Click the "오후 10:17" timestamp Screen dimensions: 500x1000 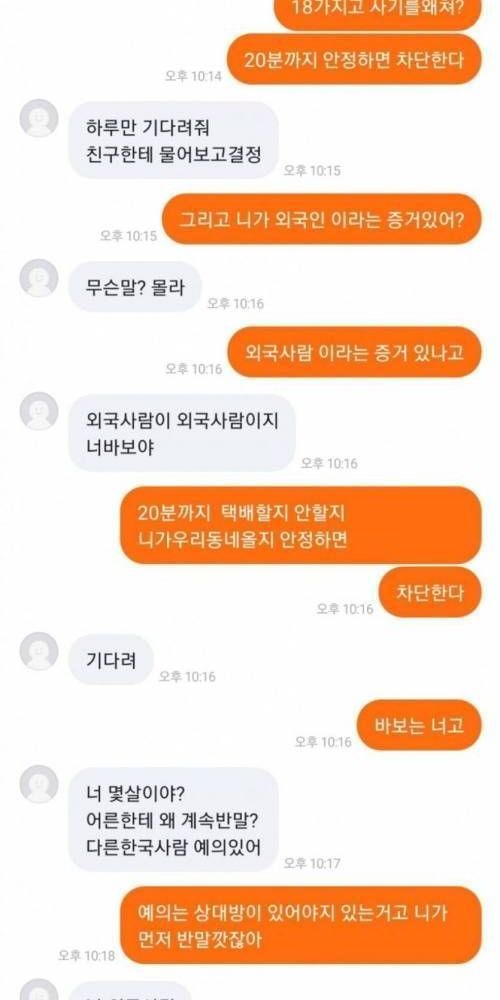coord(312,864)
